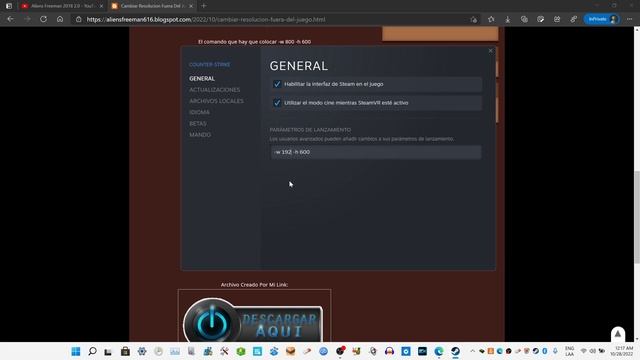Click the DESCARGAR AQUI download image

click(253, 321)
